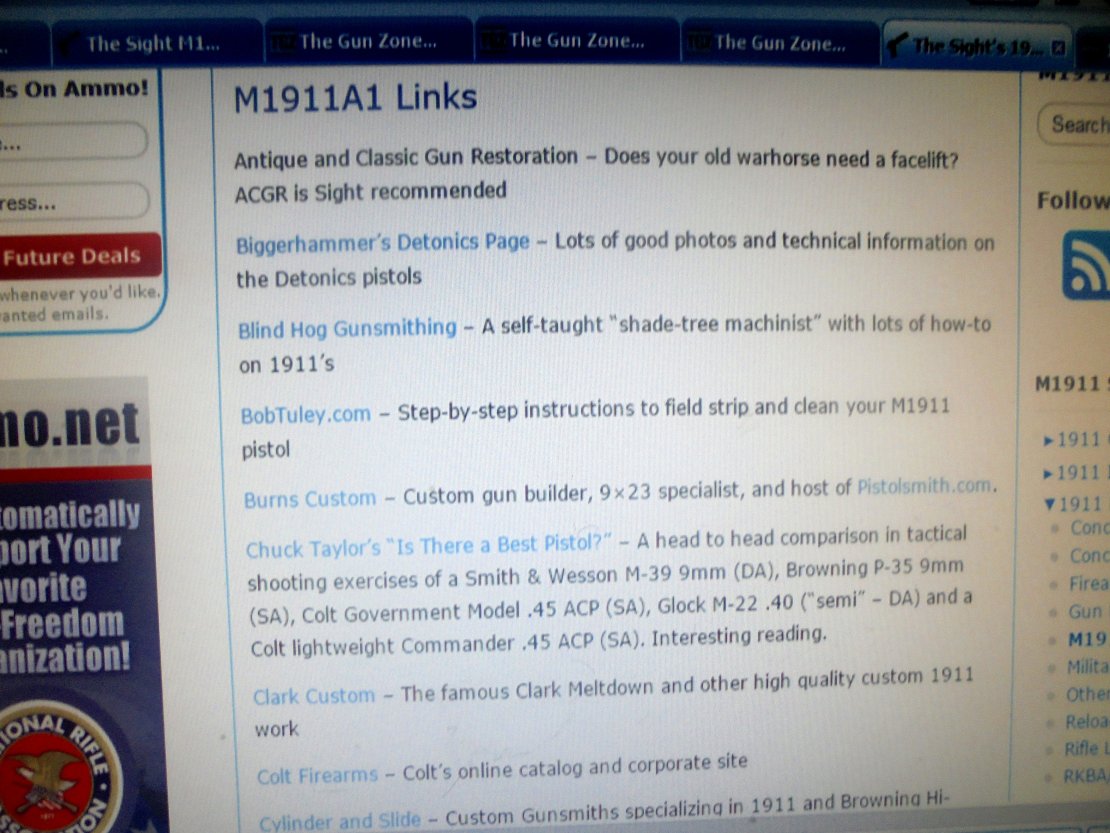Open Chuck Taylor's 'Is There a Best Pistol?' link
Viewport: 1110px width, 833px height.
[x=429, y=546]
